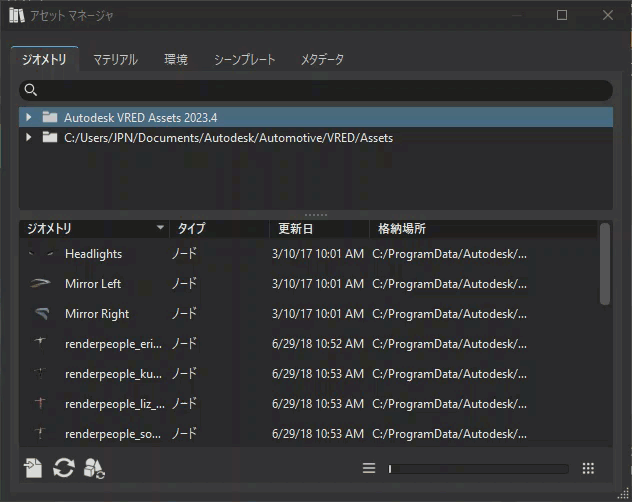
Task: Click the renderpeople_so thumbnail
Action: (40, 433)
